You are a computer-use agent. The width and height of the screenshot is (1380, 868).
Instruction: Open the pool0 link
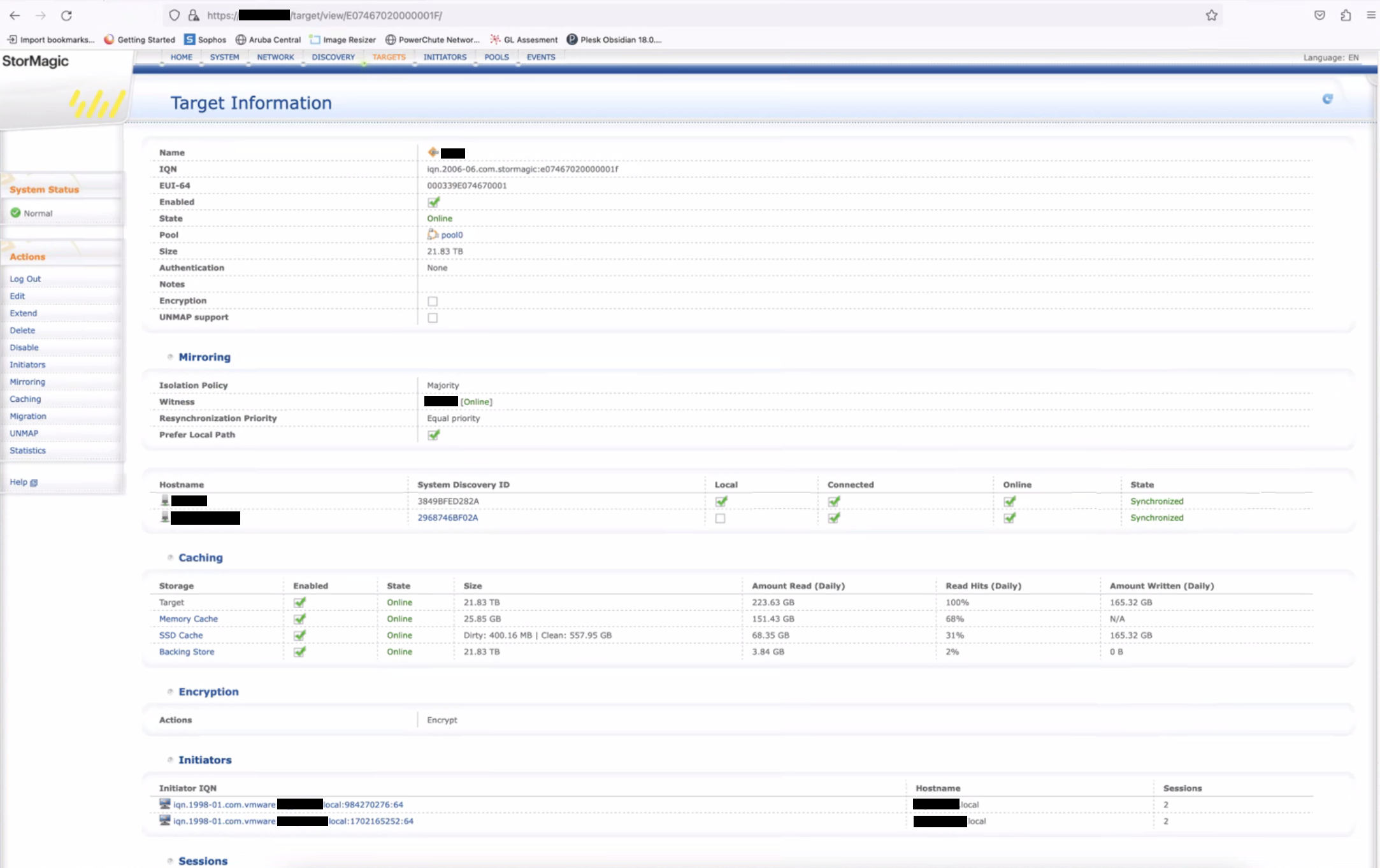[x=452, y=235]
